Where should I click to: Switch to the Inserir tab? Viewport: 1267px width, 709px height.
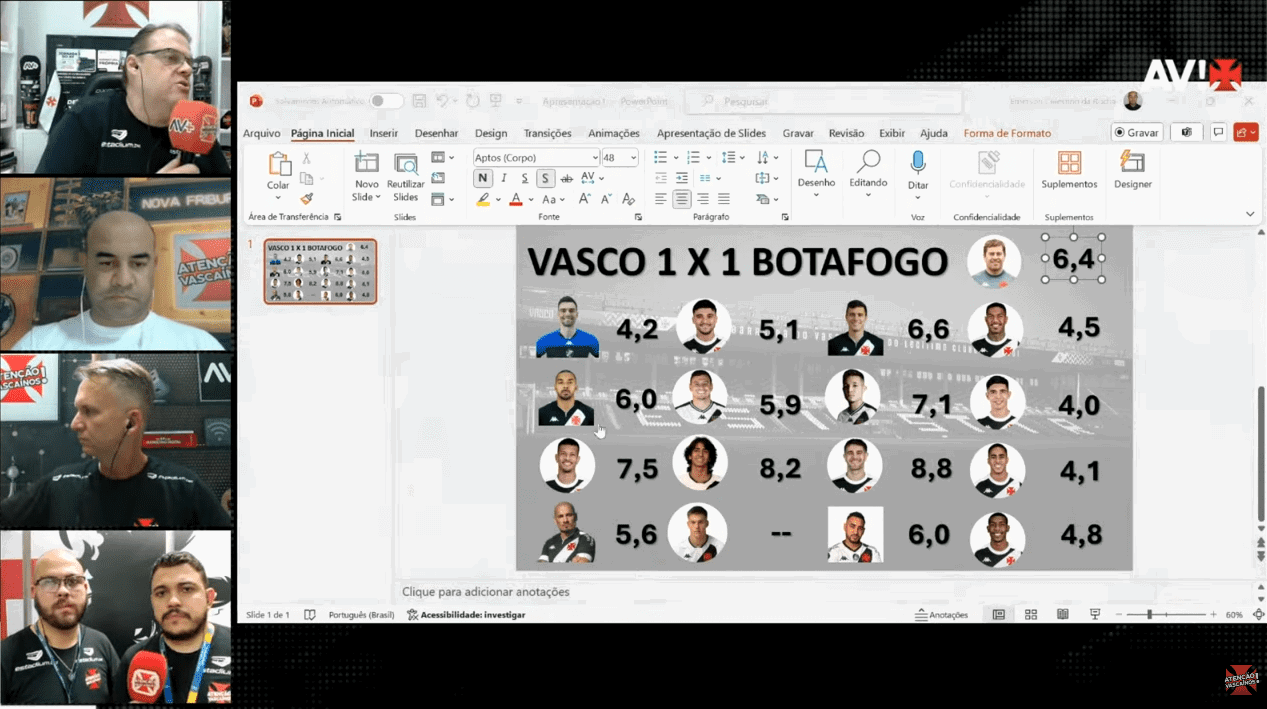click(384, 133)
